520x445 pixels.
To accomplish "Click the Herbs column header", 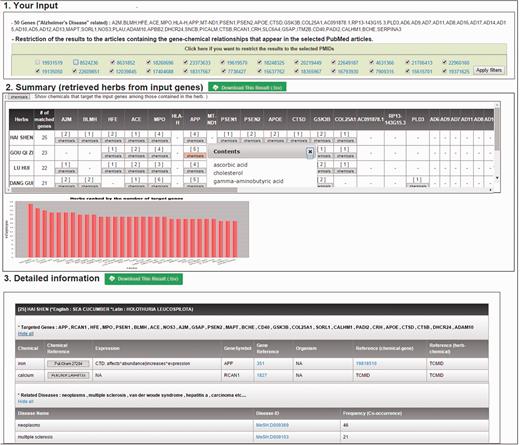I will coord(21,119).
